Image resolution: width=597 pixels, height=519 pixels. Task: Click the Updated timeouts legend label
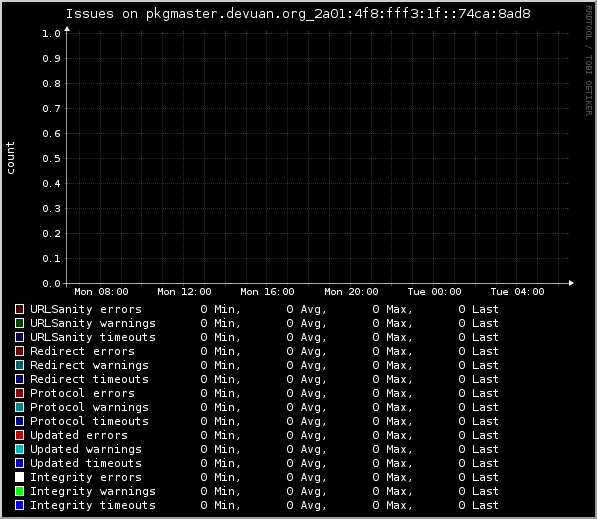[86, 463]
